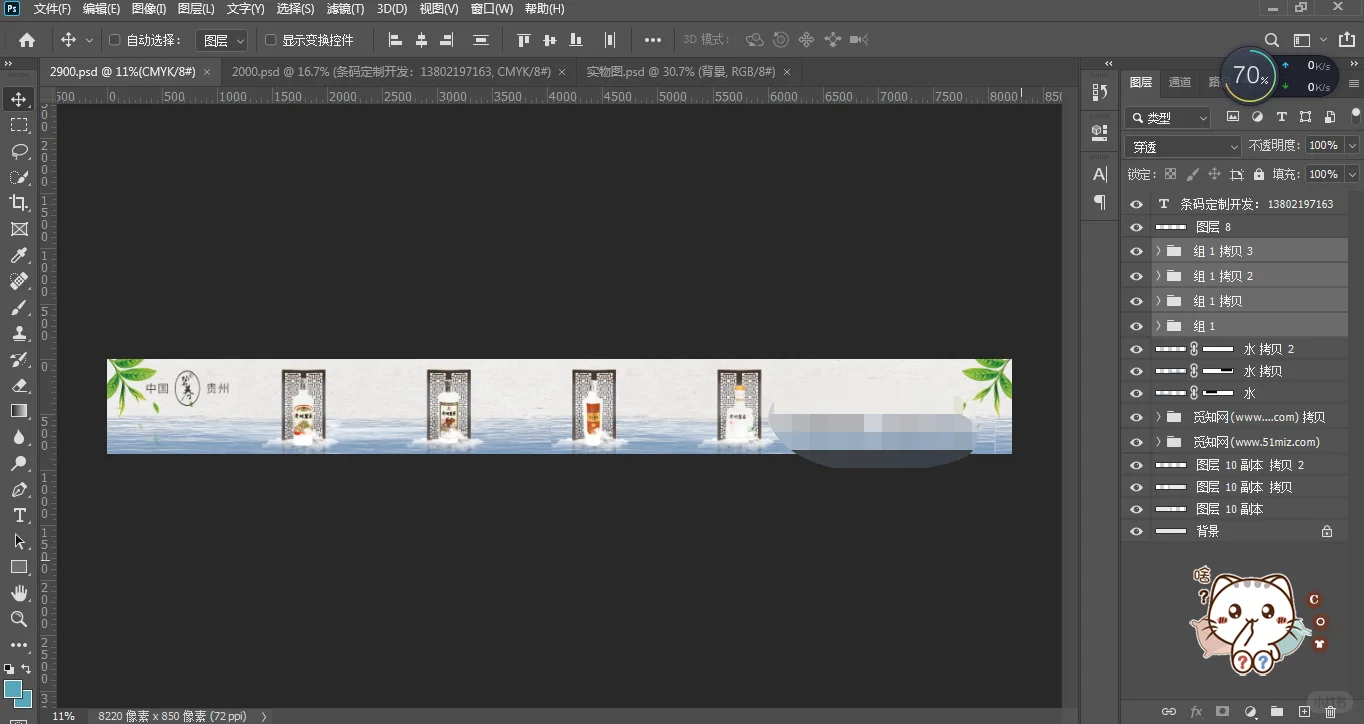Hide the 组 1 group
Image resolution: width=1364 pixels, height=724 pixels.
tap(1136, 326)
